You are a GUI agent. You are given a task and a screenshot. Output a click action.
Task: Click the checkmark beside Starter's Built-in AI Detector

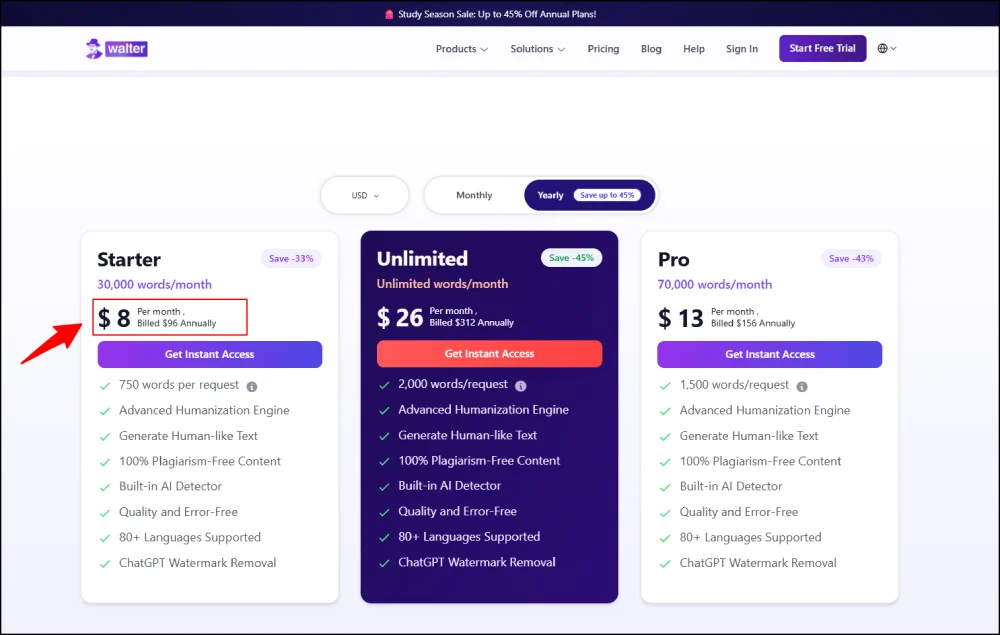click(x=104, y=486)
